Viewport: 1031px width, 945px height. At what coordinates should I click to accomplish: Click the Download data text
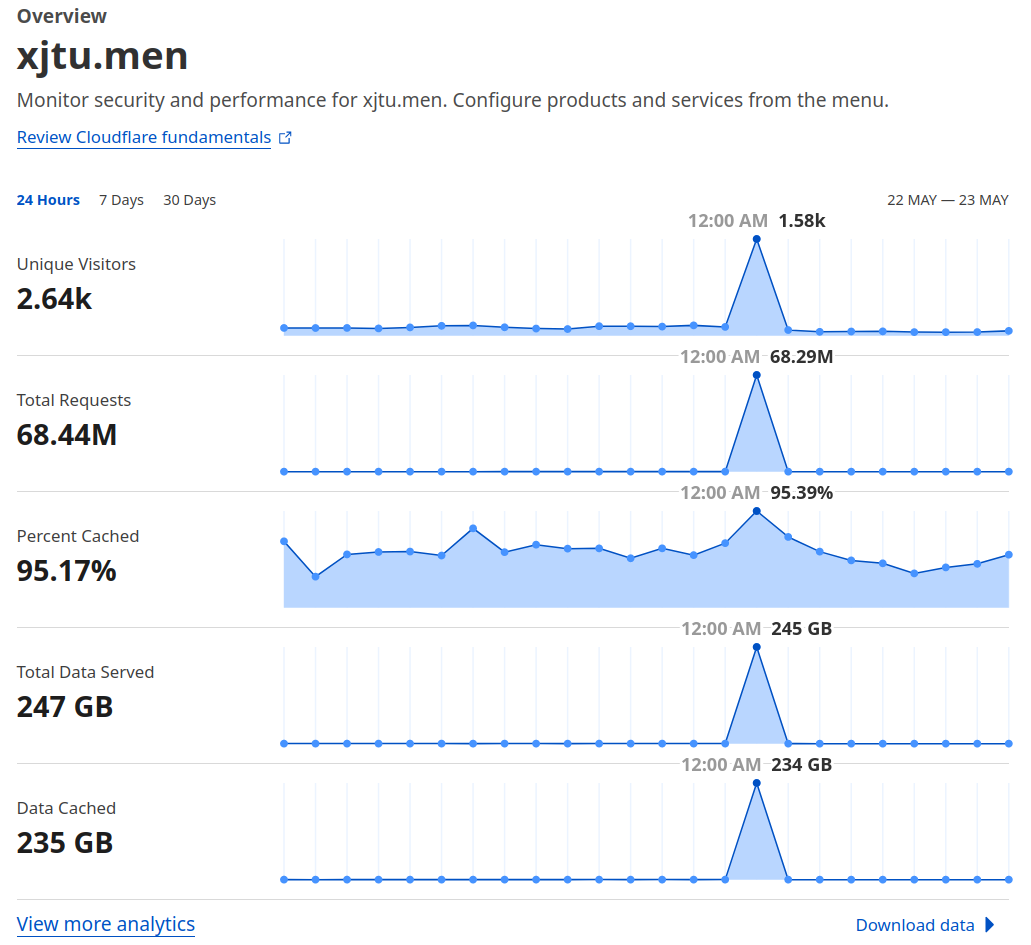coord(914,925)
